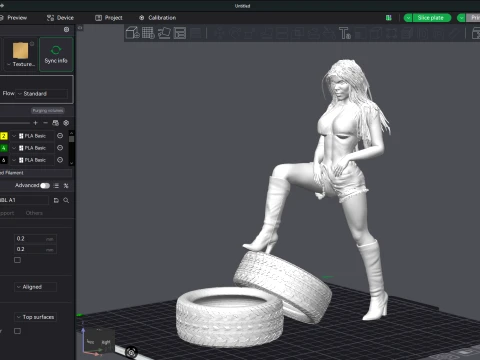Click the Add model cube icon
This screenshot has width=480, height=360.
point(132,33)
